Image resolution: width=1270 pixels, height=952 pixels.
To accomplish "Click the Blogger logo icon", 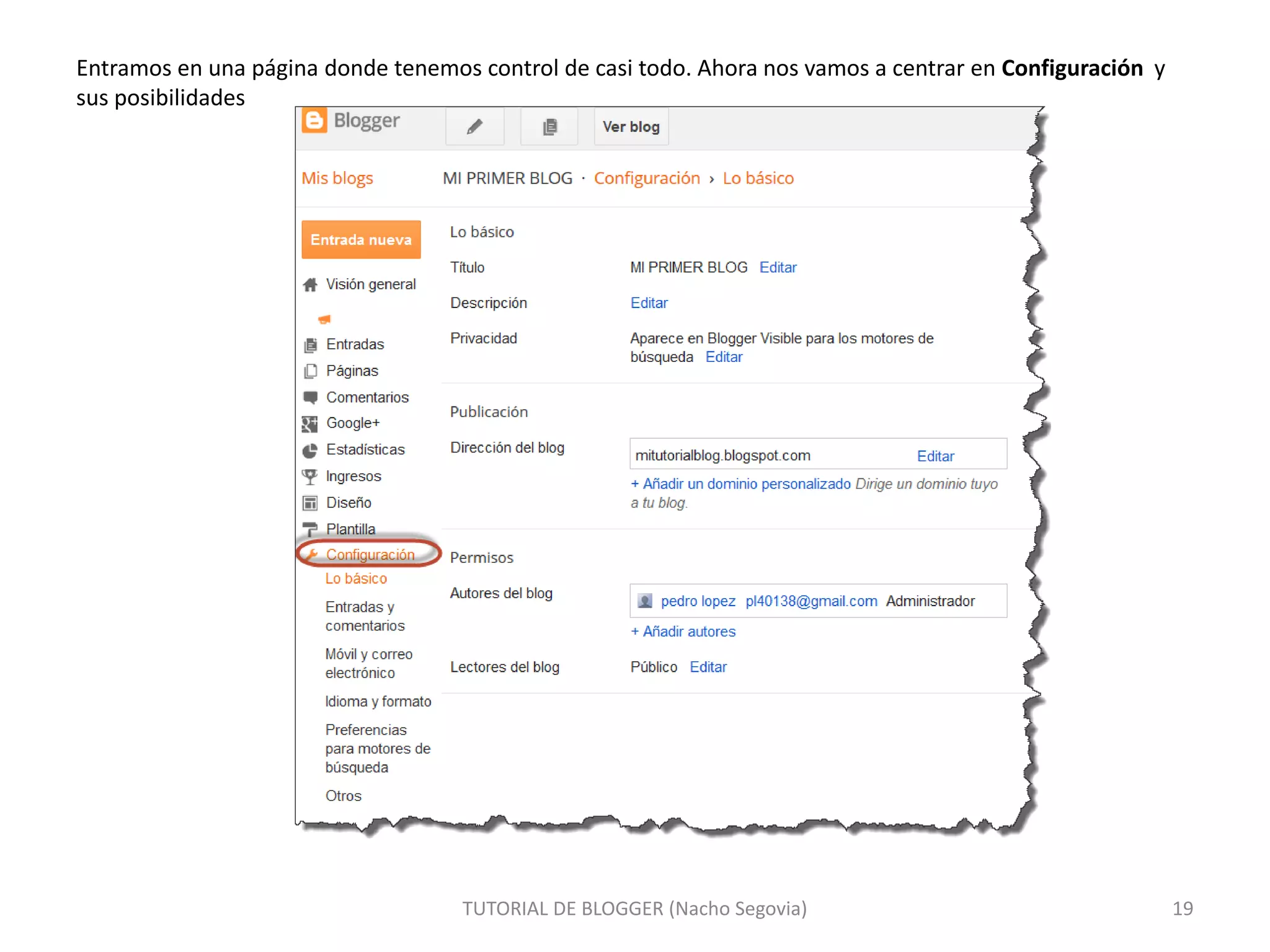I will 314,120.
